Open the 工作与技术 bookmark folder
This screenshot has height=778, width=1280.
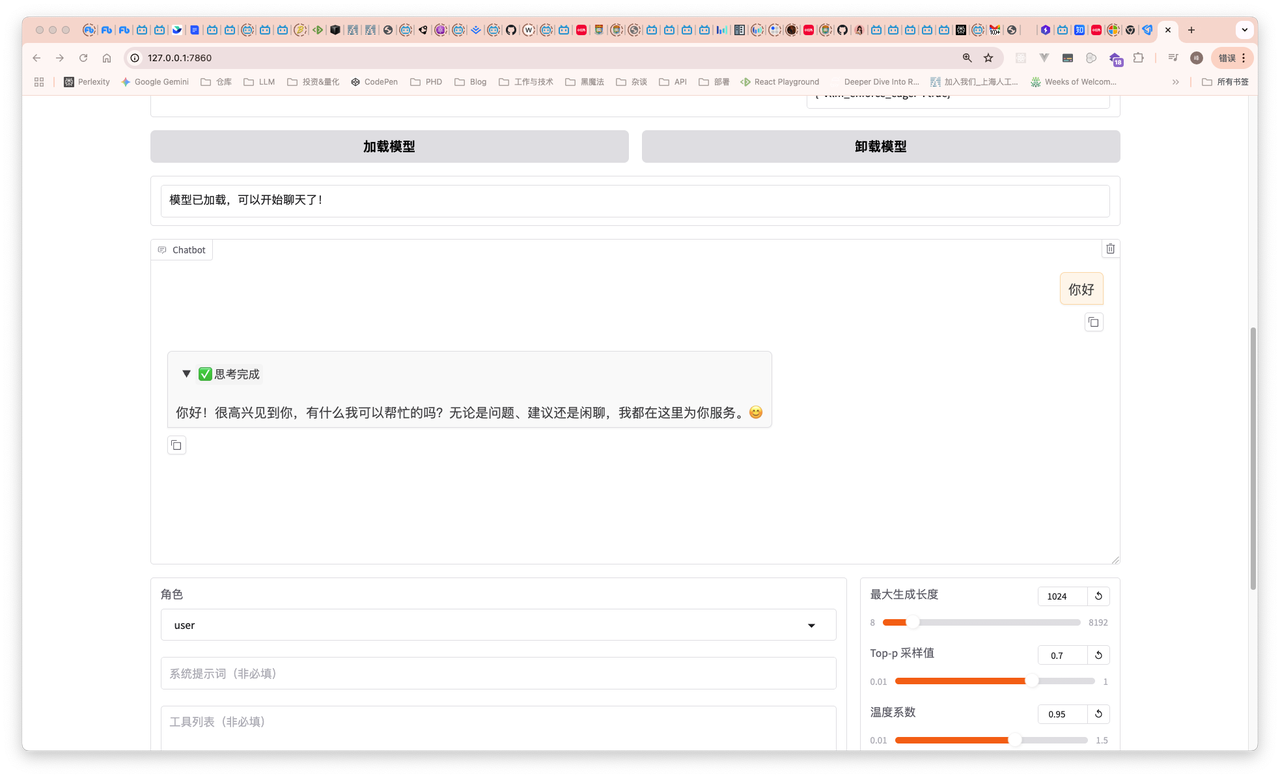(x=526, y=82)
